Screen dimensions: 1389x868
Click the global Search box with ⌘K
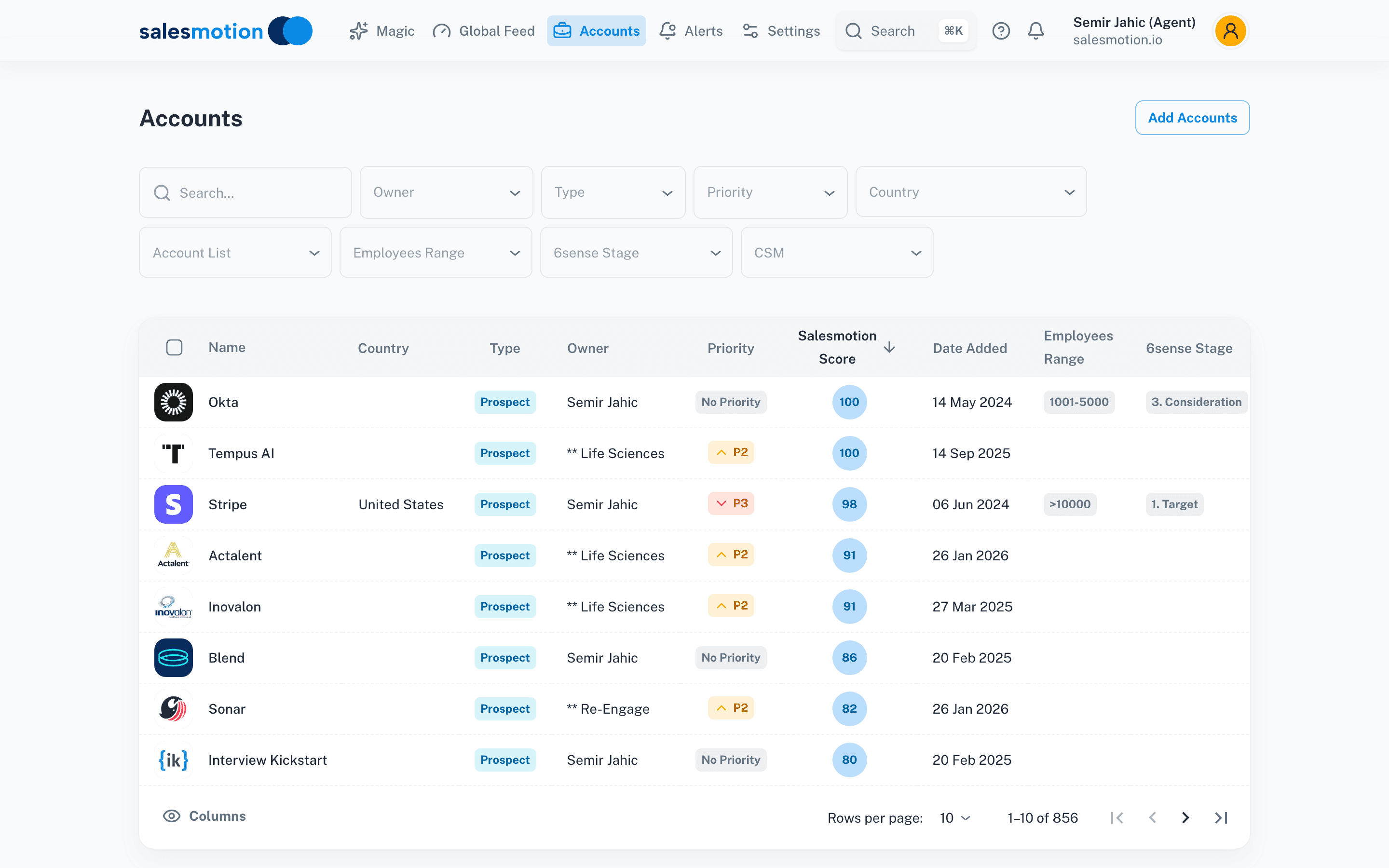[906, 31]
